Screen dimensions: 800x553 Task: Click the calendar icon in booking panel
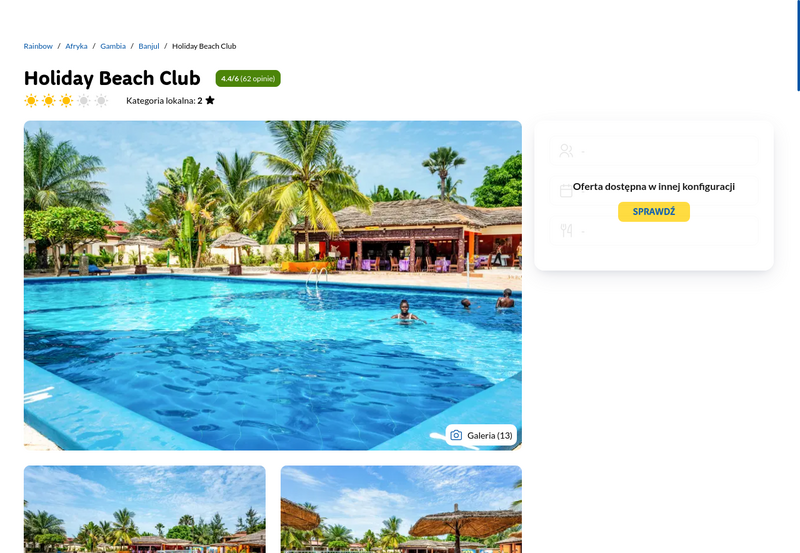[x=566, y=191]
